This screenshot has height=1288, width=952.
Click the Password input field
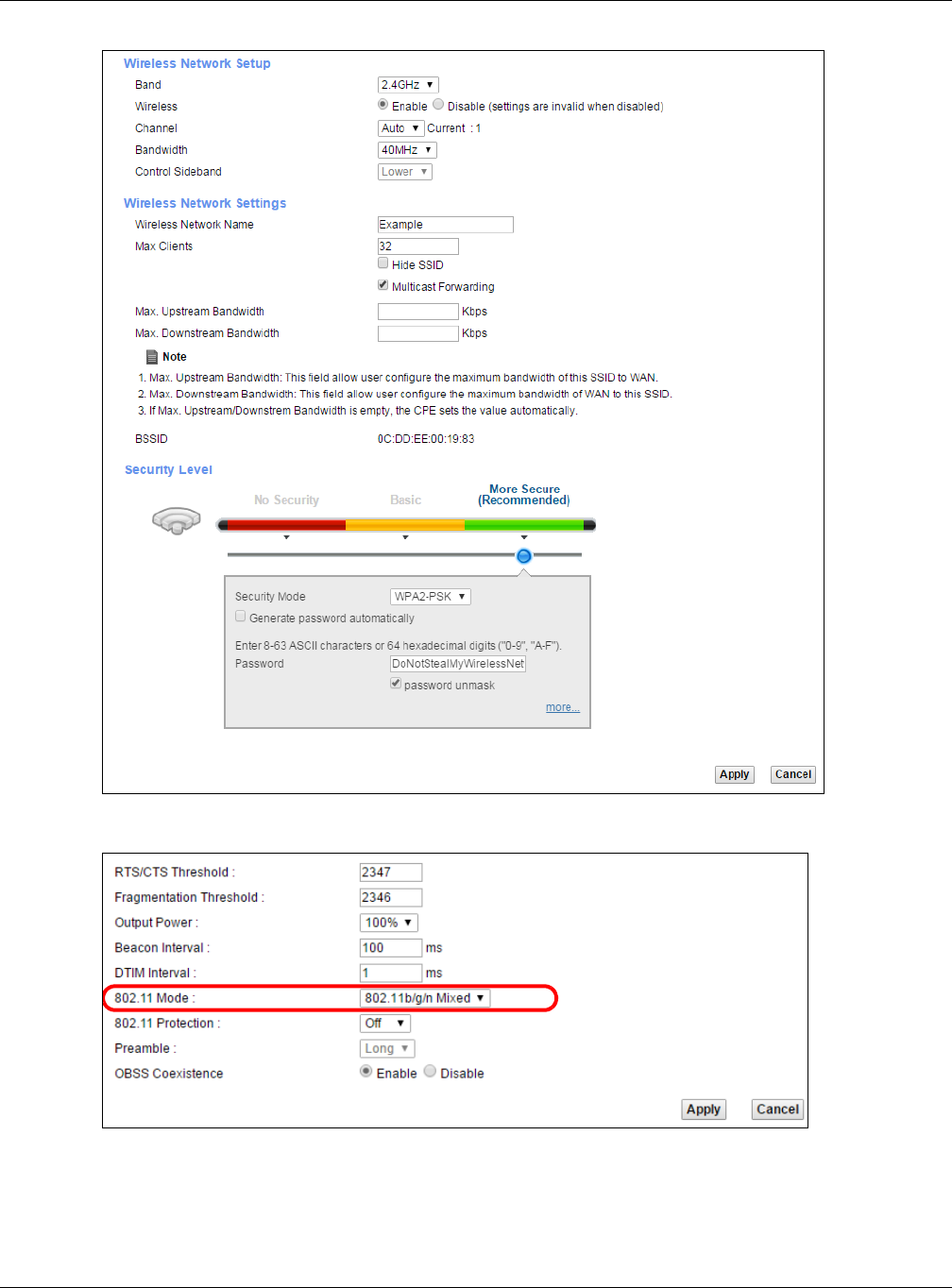point(458,664)
